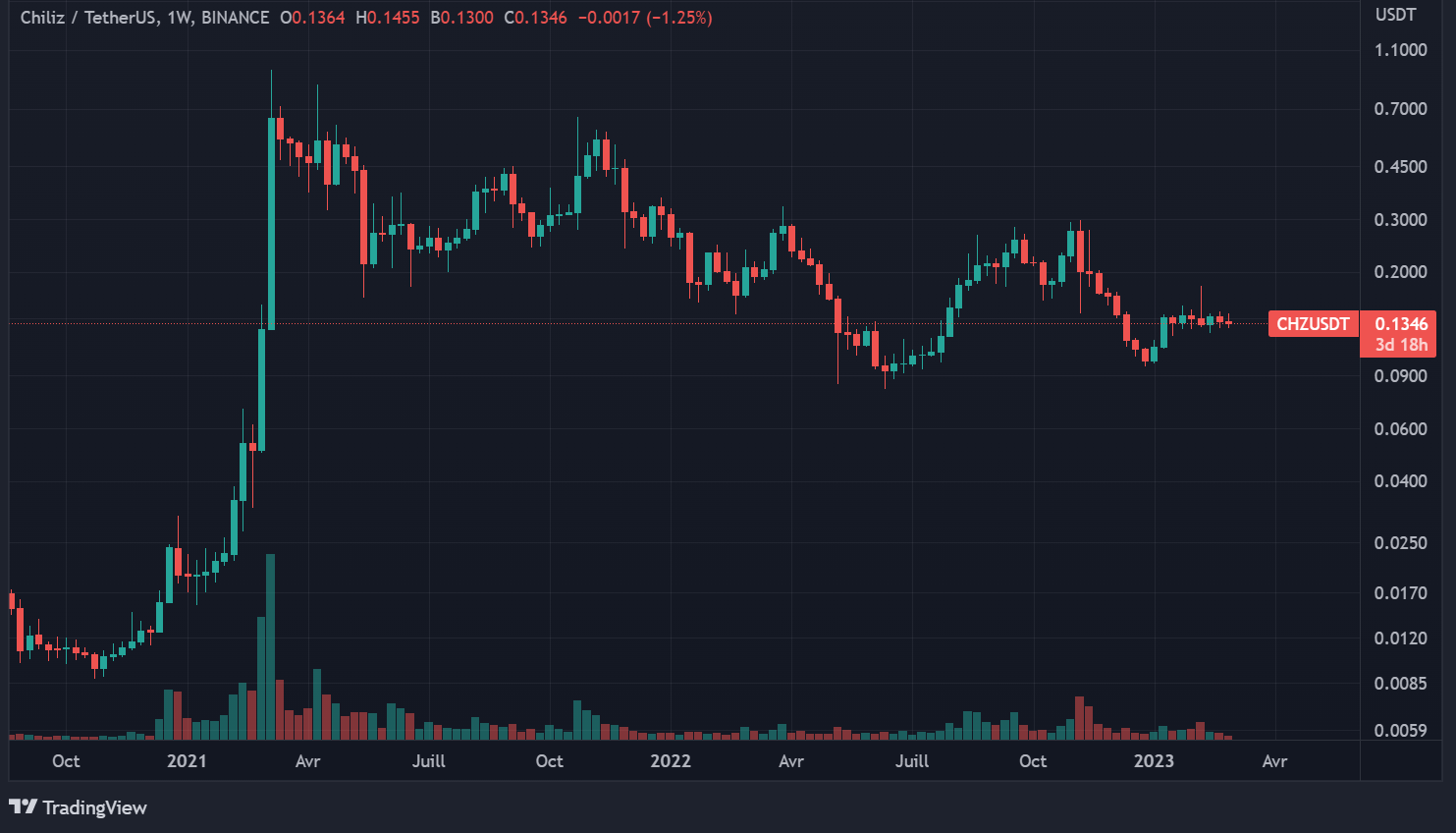Click the open value O0.1364
The image size is (1456, 833).
(x=312, y=18)
